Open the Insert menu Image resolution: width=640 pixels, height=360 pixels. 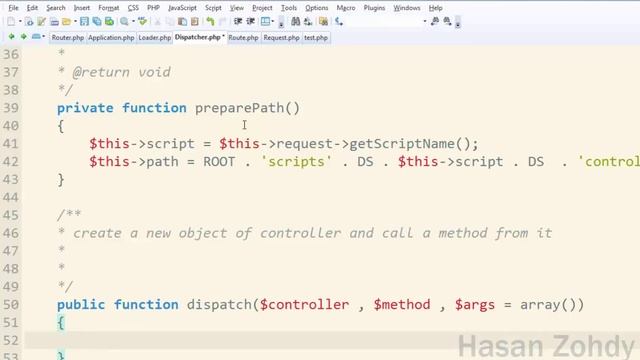pyautogui.click(x=82, y=8)
